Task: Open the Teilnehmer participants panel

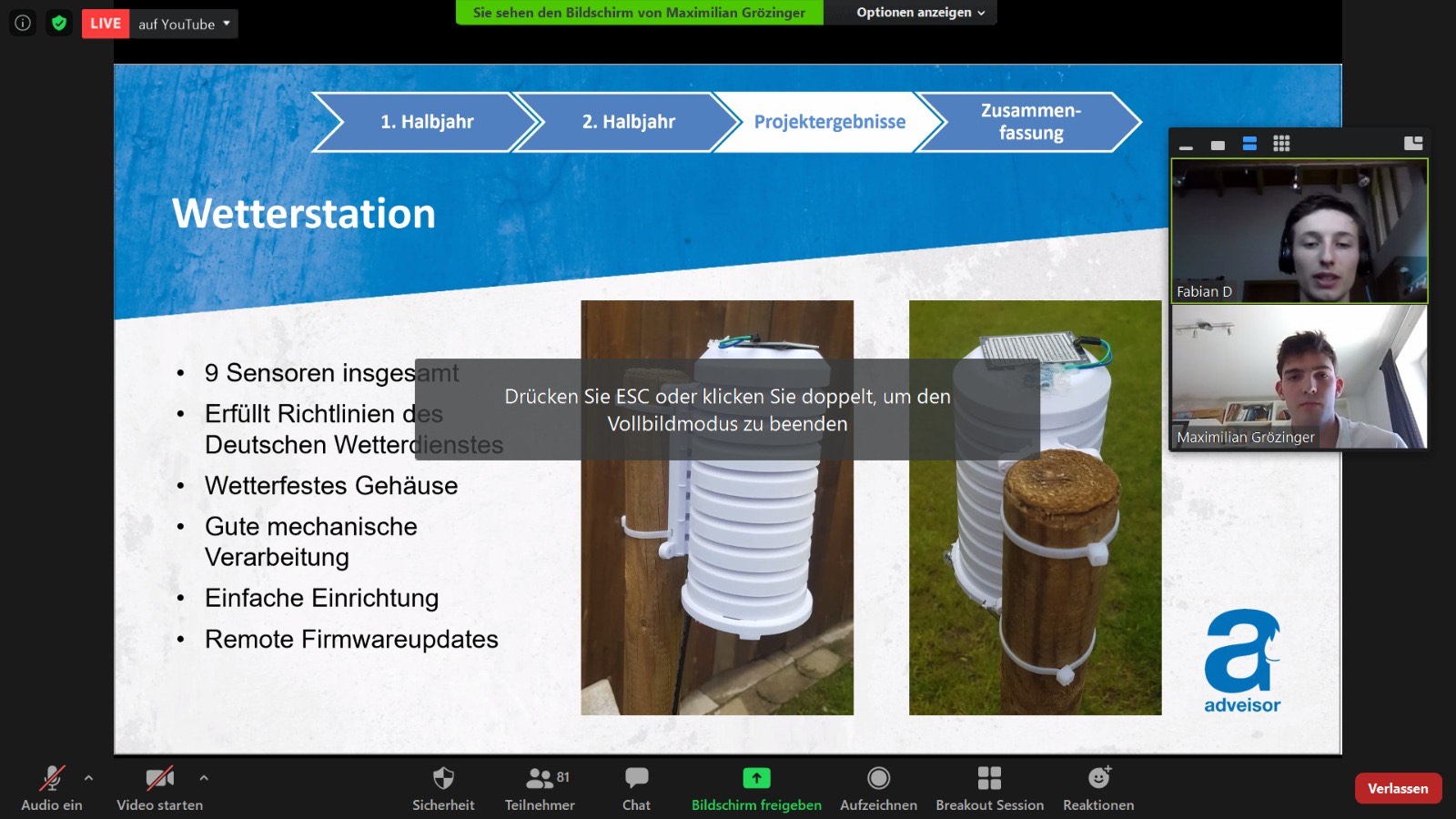Action: [540, 787]
